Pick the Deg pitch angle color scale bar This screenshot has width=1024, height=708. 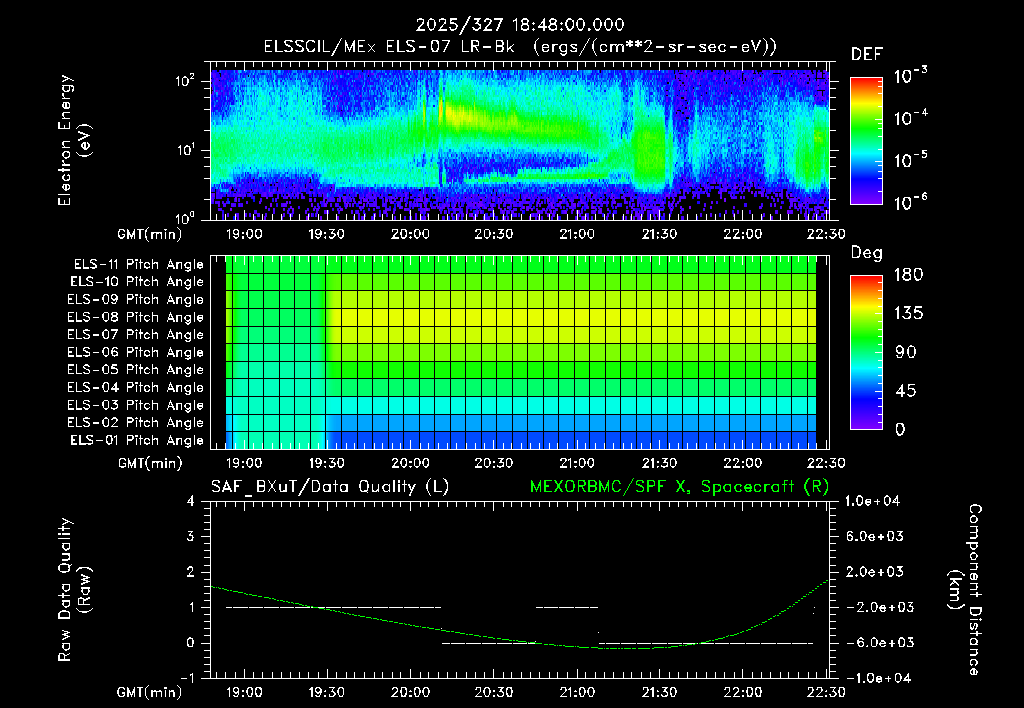(866, 352)
